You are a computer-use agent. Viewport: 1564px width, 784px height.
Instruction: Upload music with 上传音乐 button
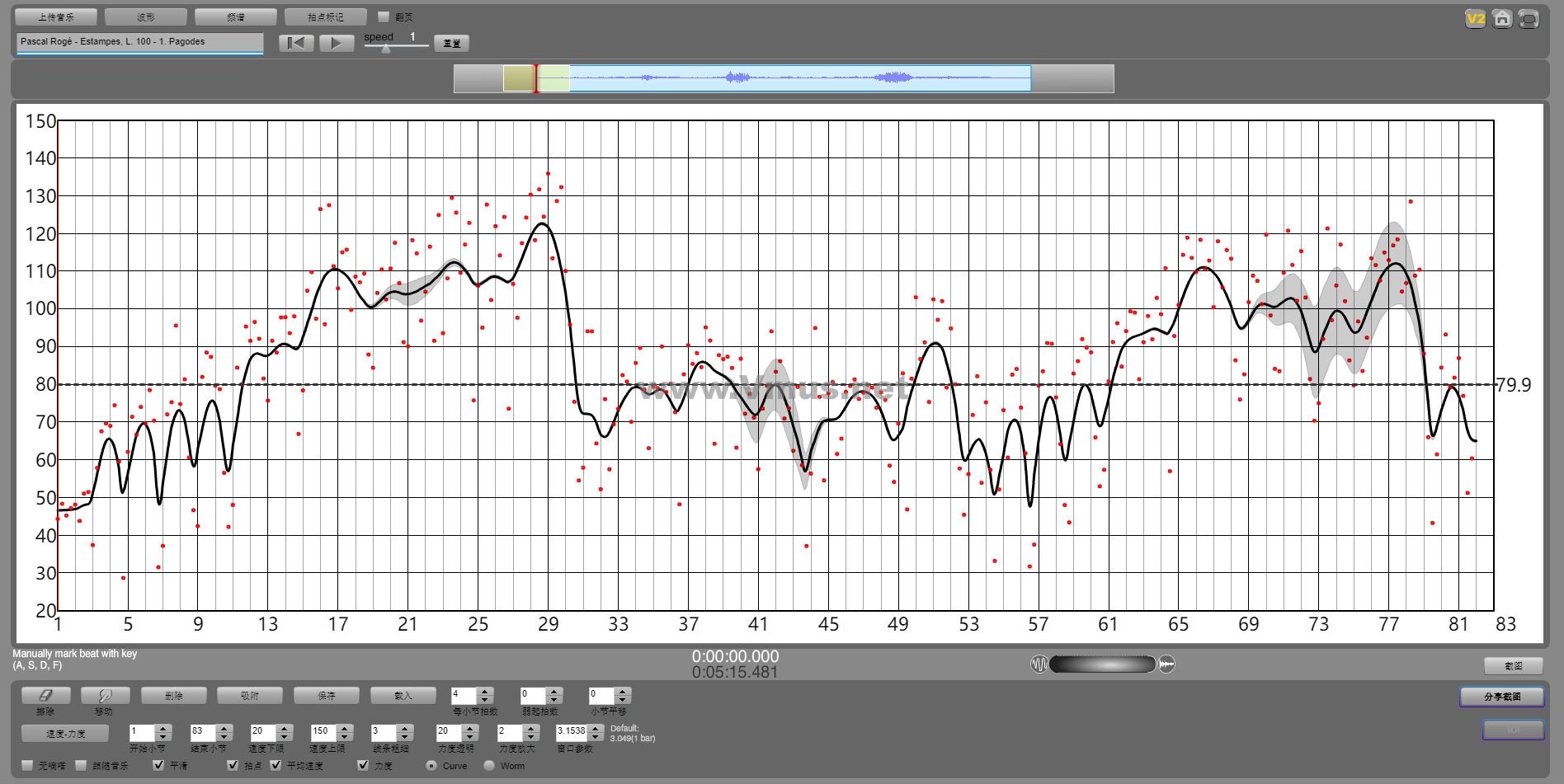tap(56, 16)
